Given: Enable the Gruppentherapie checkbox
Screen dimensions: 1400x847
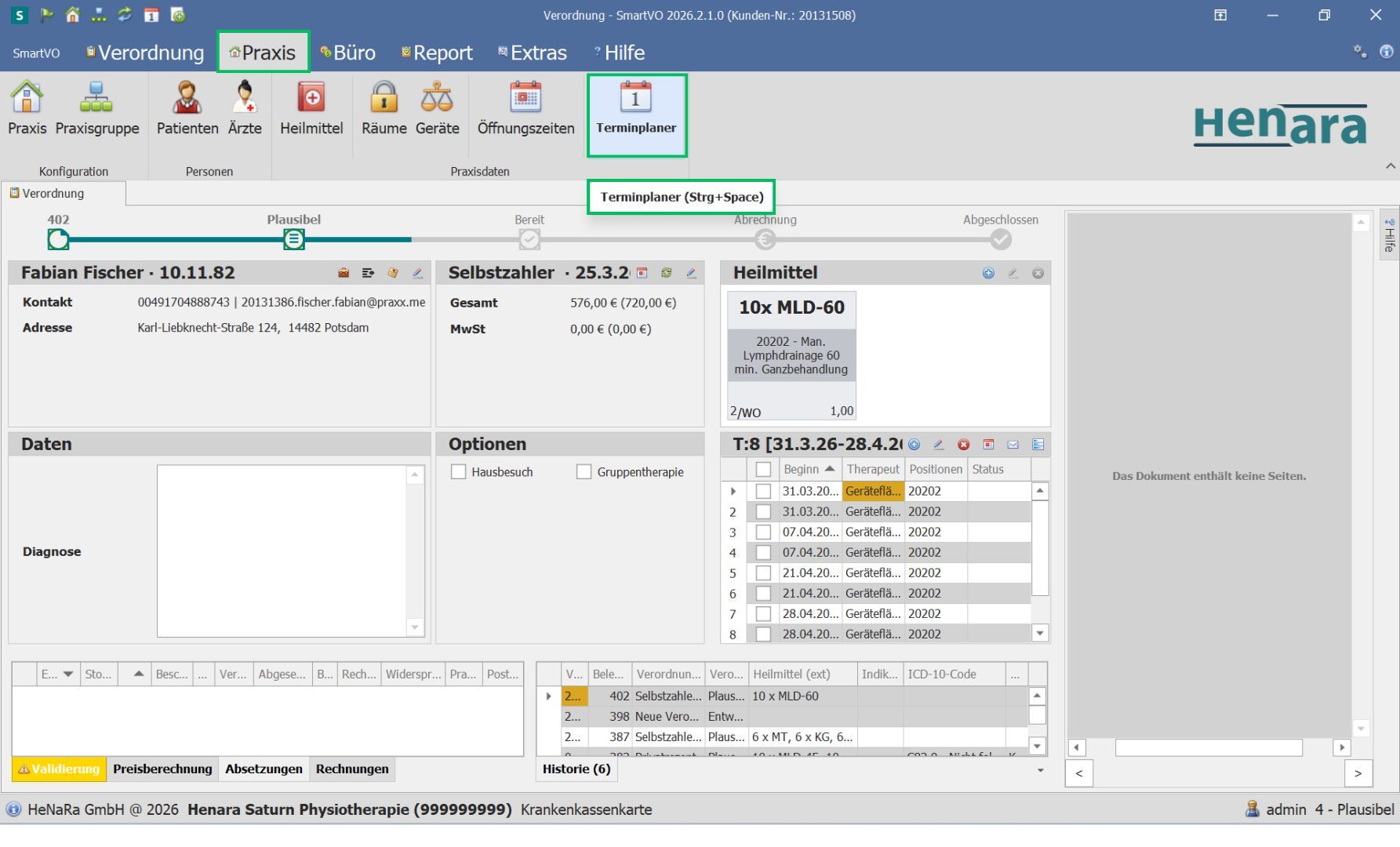Looking at the screenshot, I should [584, 472].
